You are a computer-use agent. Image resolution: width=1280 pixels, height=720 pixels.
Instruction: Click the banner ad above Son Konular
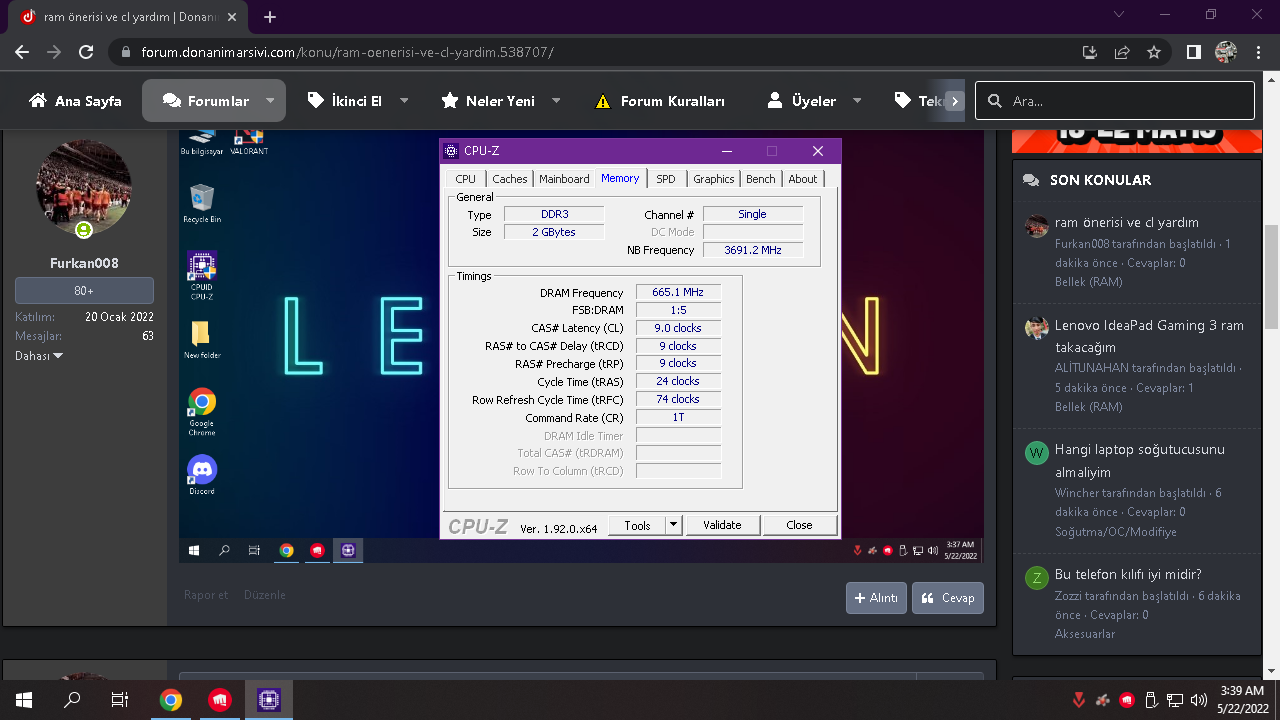pos(1136,141)
